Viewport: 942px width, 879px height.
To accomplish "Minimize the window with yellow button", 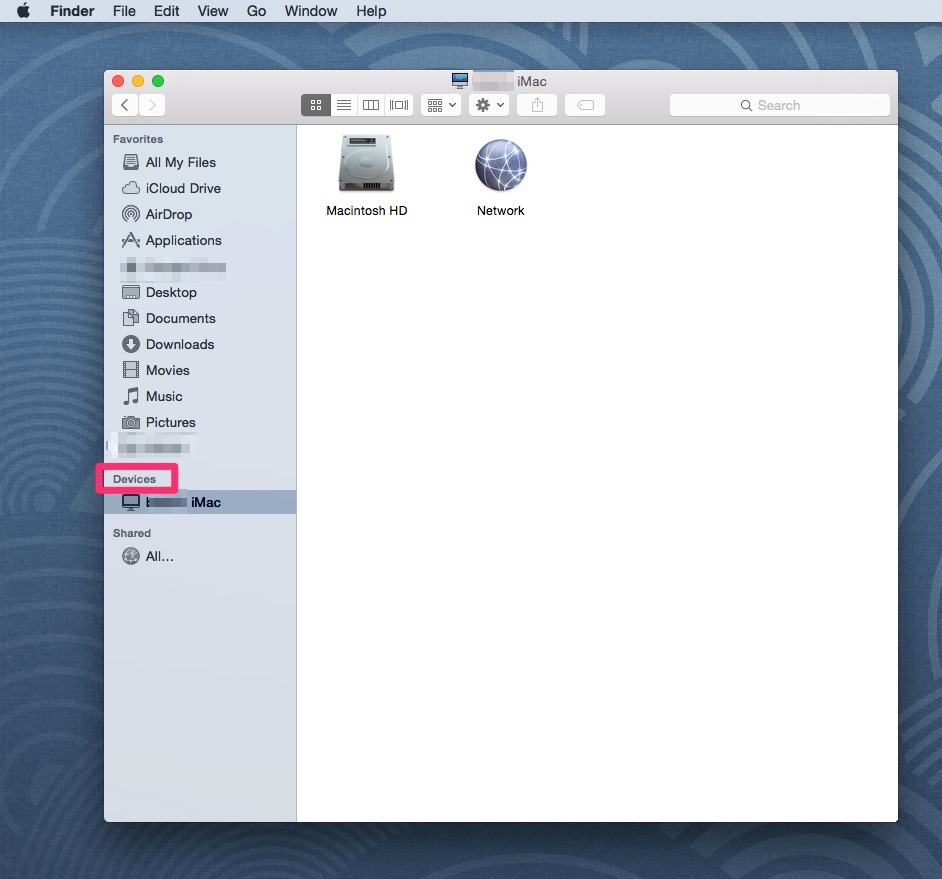I will pyautogui.click(x=138, y=81).
